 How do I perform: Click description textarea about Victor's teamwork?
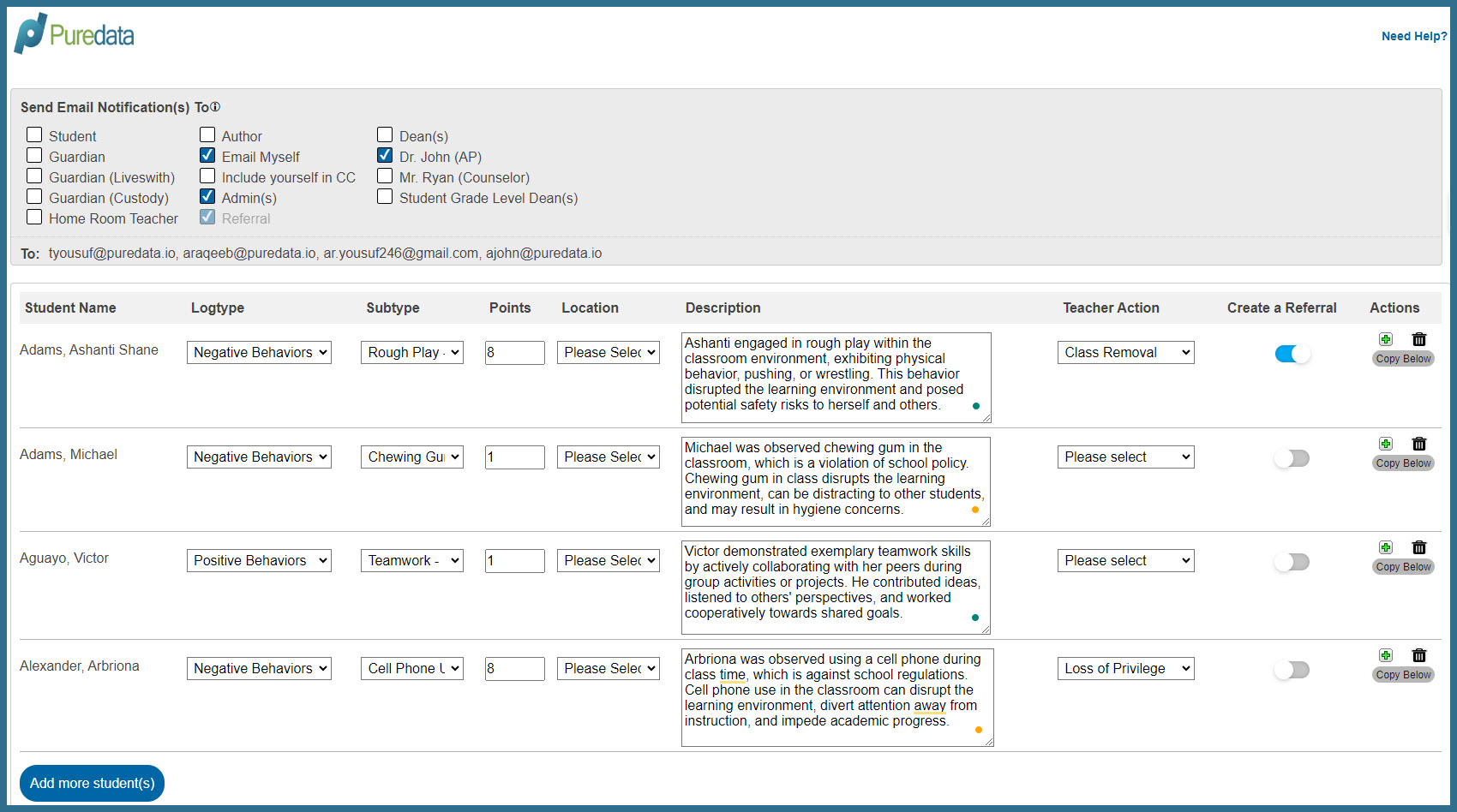click(836, 587)
